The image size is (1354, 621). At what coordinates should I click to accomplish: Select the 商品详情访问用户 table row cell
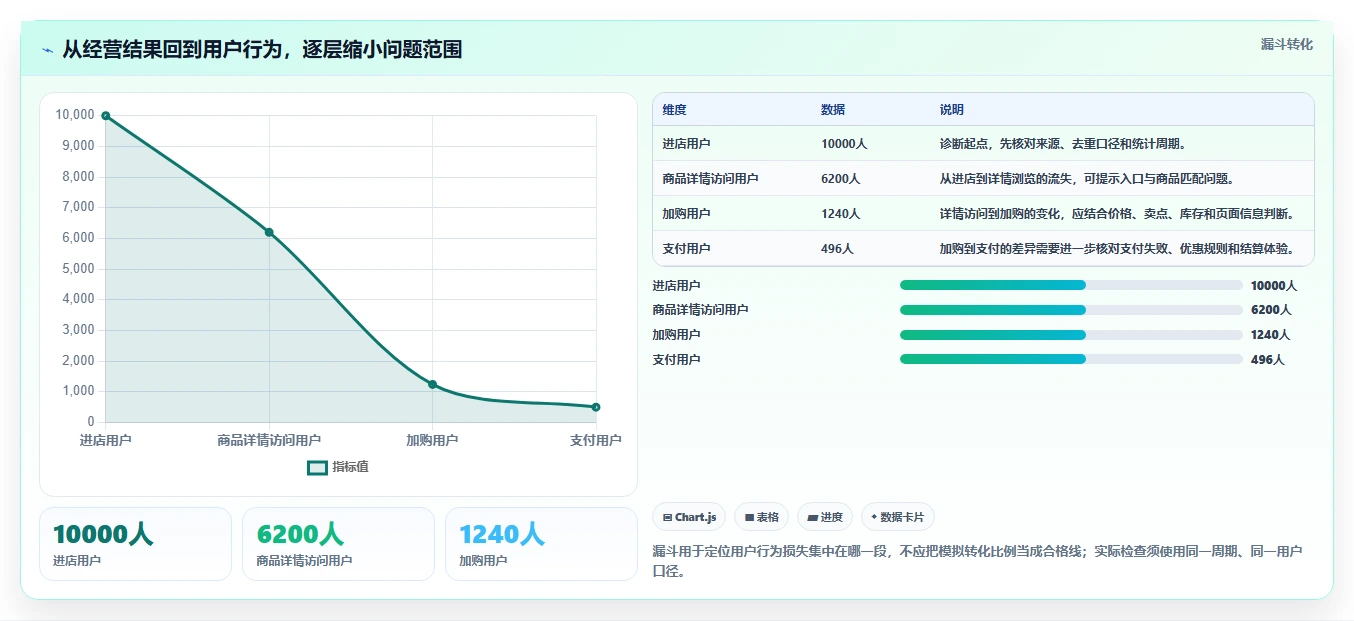732,179
